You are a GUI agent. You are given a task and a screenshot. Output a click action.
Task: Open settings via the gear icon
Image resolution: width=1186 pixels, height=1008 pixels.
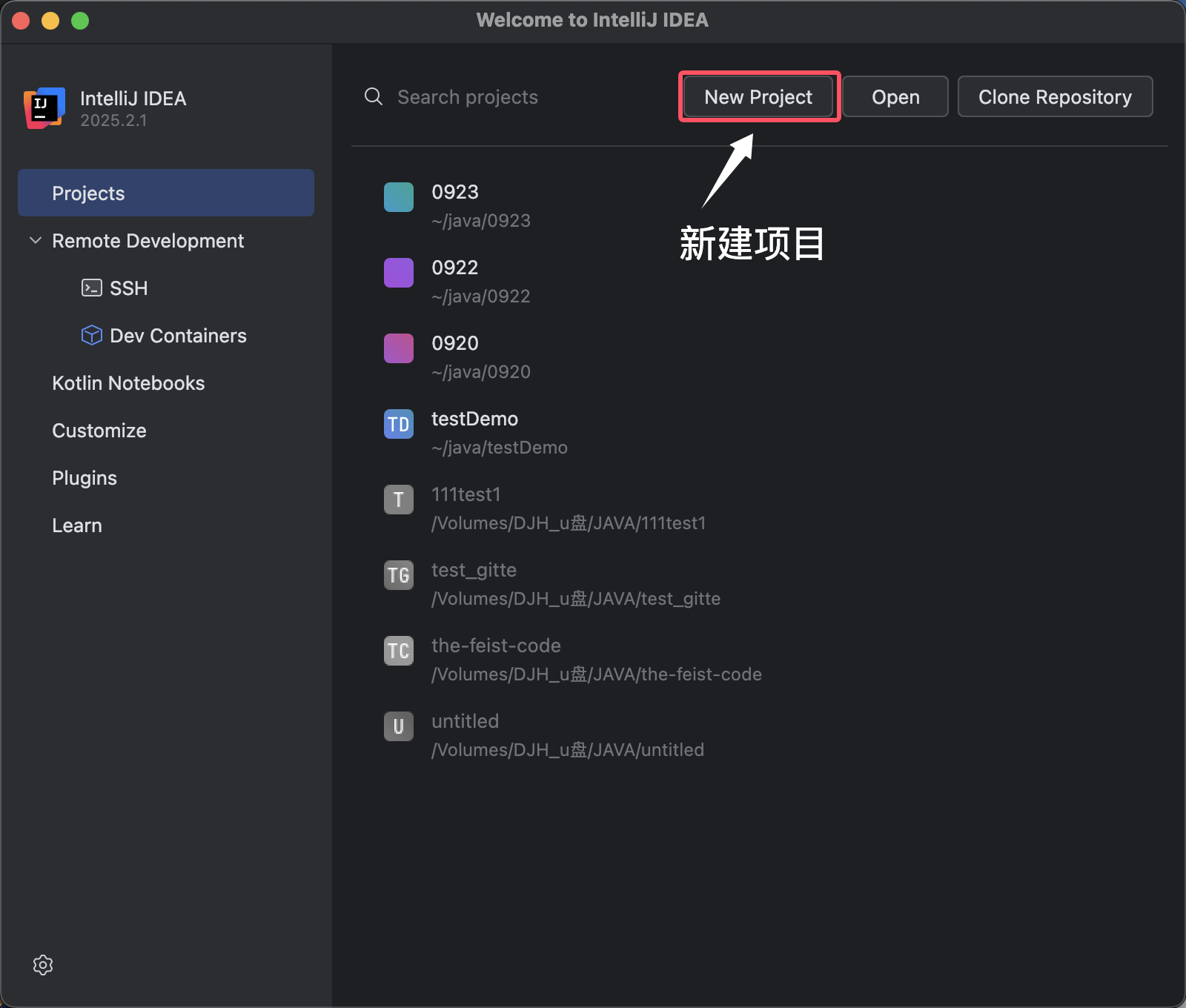43,965
